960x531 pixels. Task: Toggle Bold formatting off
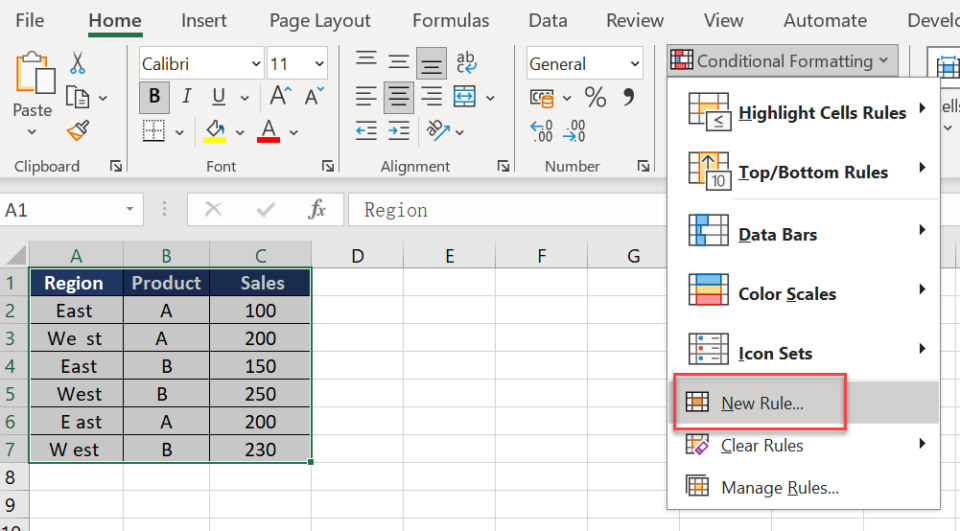click(x=154, y=97)
